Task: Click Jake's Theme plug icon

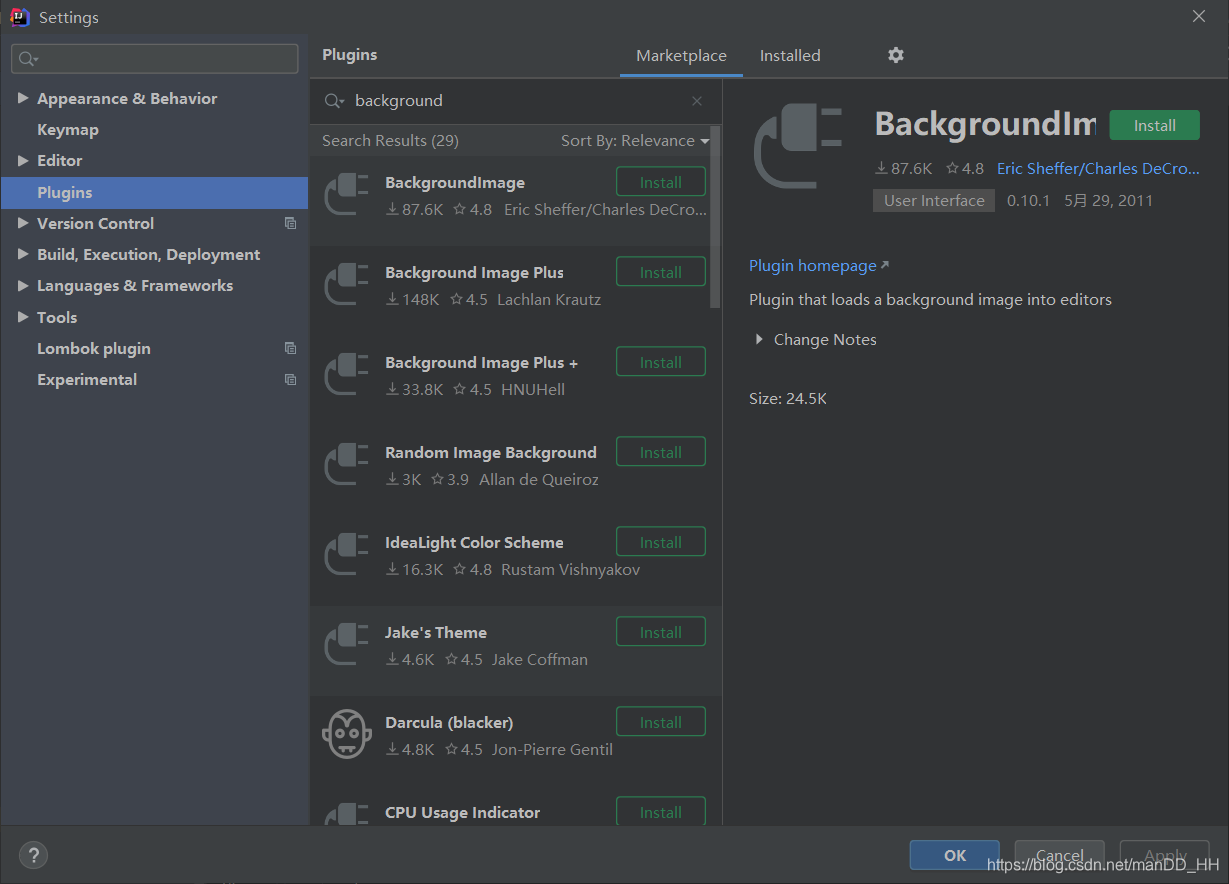Action: point(347,644)
